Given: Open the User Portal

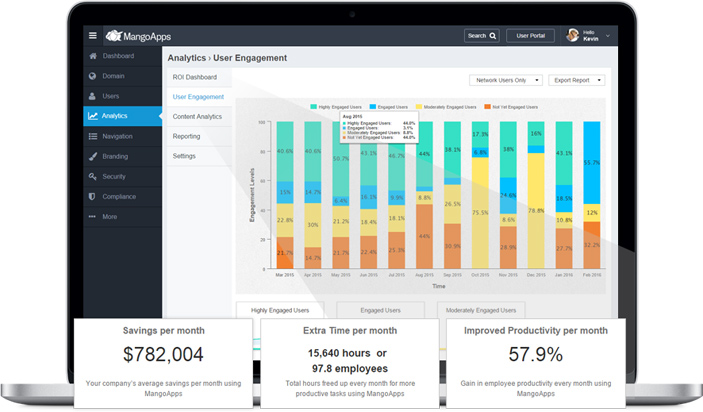Looking at the screenshot, I should (530, 35).
